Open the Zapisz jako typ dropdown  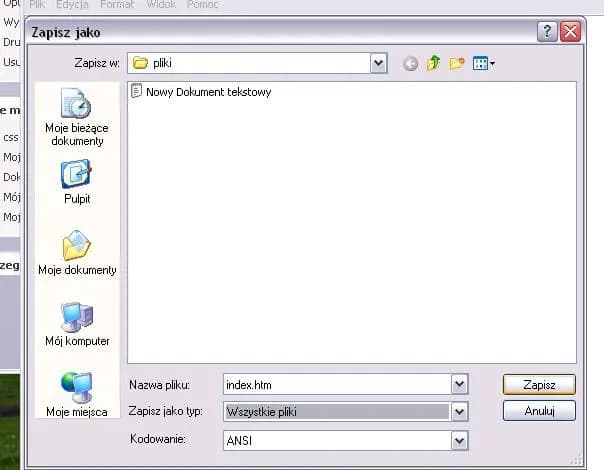click(x=459, y=411)
